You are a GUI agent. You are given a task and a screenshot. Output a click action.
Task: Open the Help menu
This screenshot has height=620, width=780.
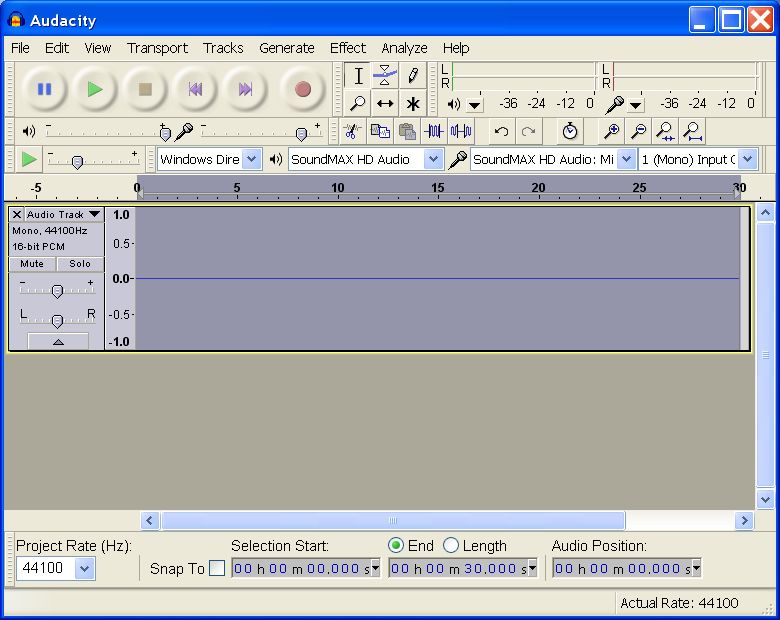coord(456,48)
